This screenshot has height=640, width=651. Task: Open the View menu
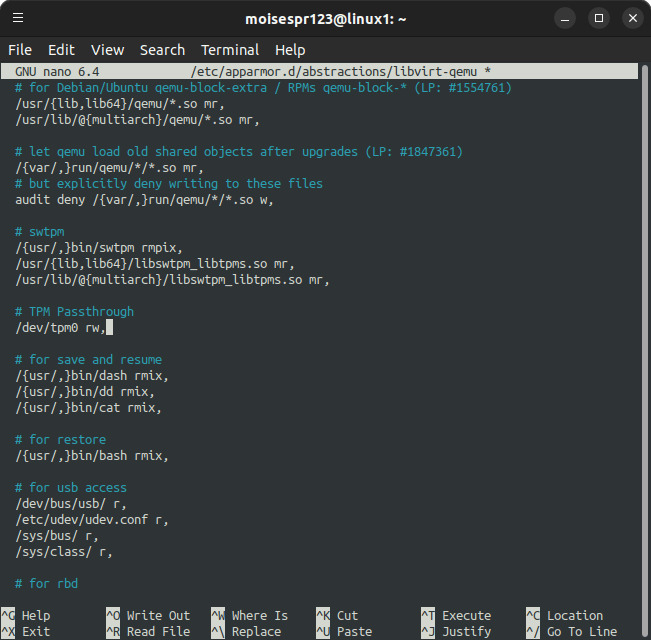107,50
